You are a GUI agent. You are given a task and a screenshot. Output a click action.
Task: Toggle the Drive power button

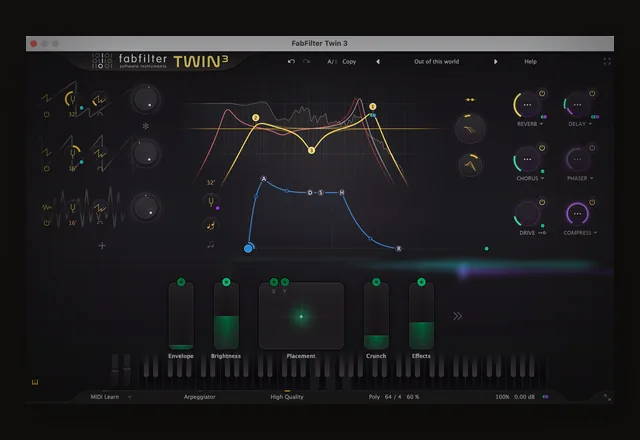[x=542, y=202]
